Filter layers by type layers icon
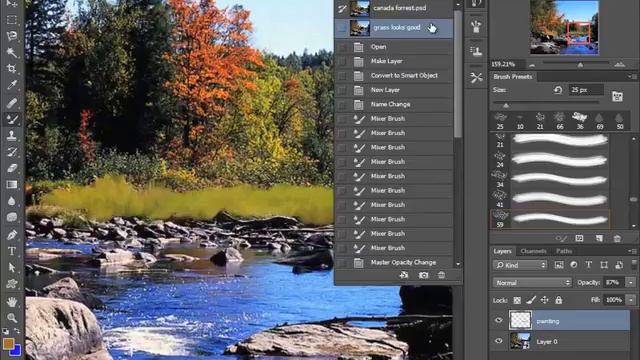 coord(589,265)
